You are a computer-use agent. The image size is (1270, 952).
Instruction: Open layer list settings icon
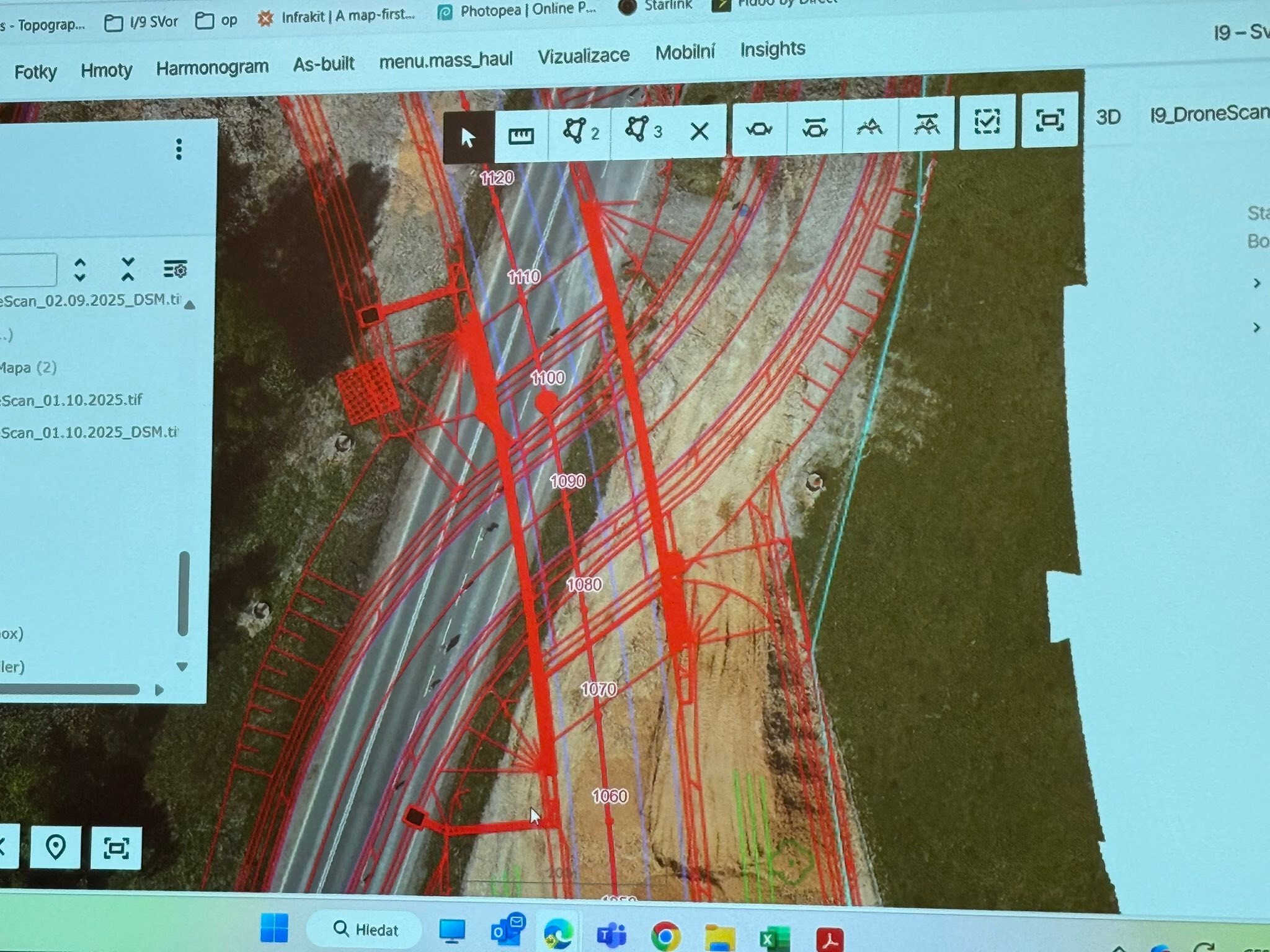tap(175, 269)
